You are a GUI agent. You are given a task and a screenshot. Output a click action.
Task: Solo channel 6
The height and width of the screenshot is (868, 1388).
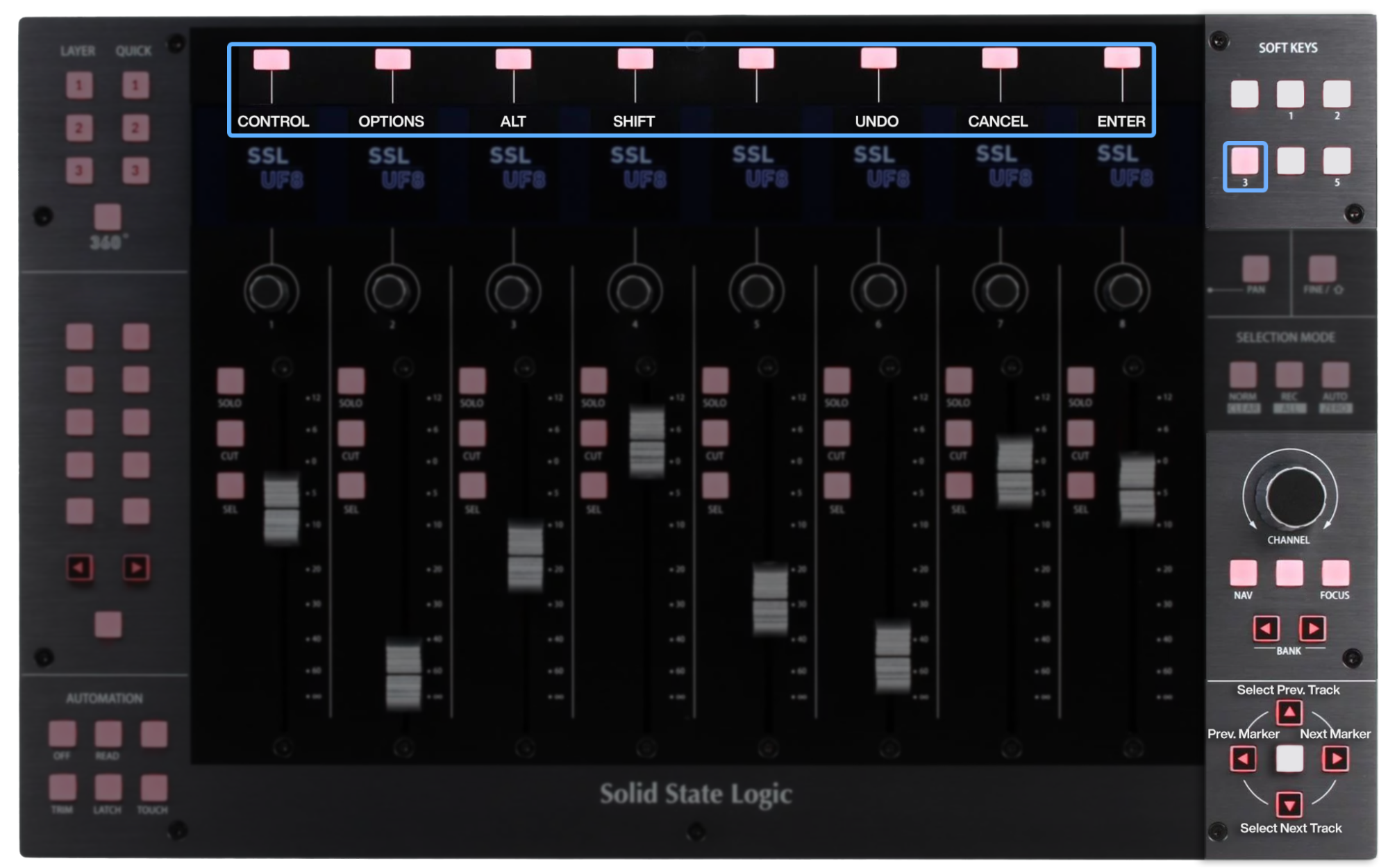(837, 381)
